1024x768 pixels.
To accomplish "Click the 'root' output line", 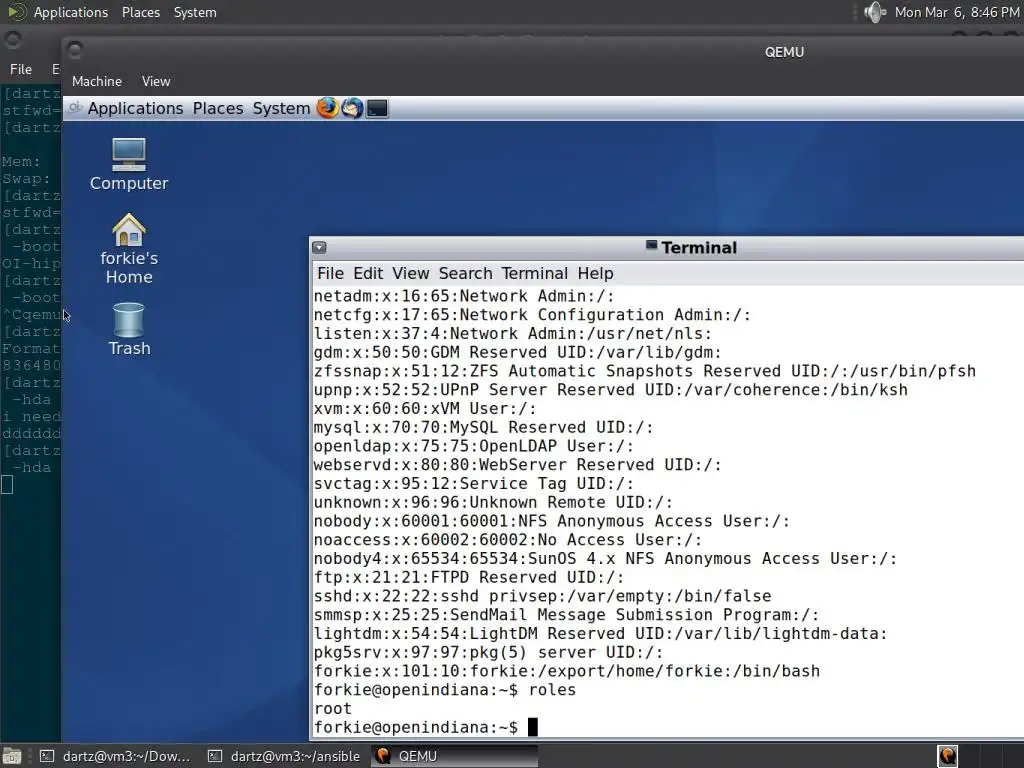I will tap(332, 709).
